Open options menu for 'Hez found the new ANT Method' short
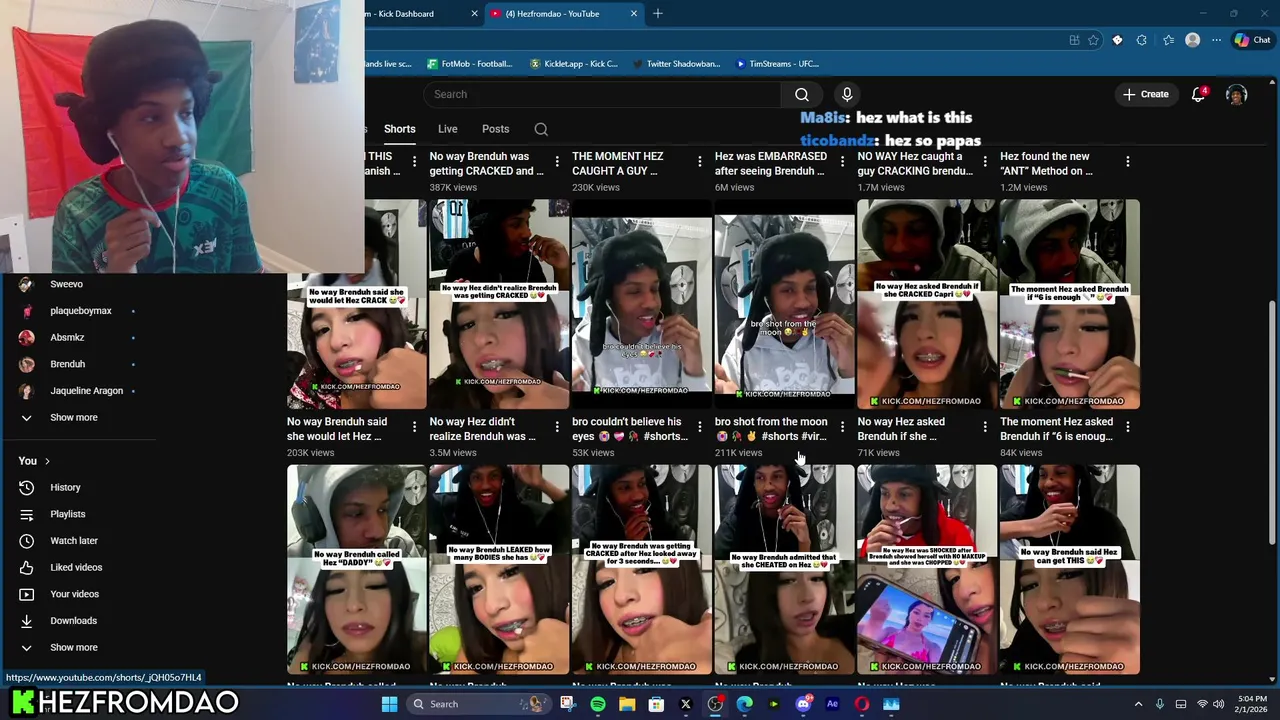The width and height of the screenshot is (1280, 720). [1128, 162]
